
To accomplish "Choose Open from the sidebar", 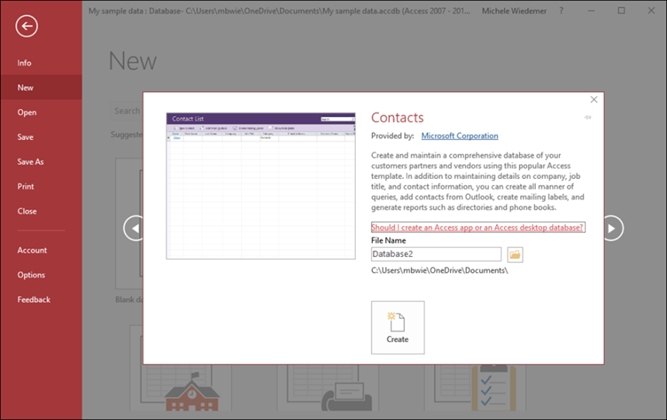I will tap(27, 112).
